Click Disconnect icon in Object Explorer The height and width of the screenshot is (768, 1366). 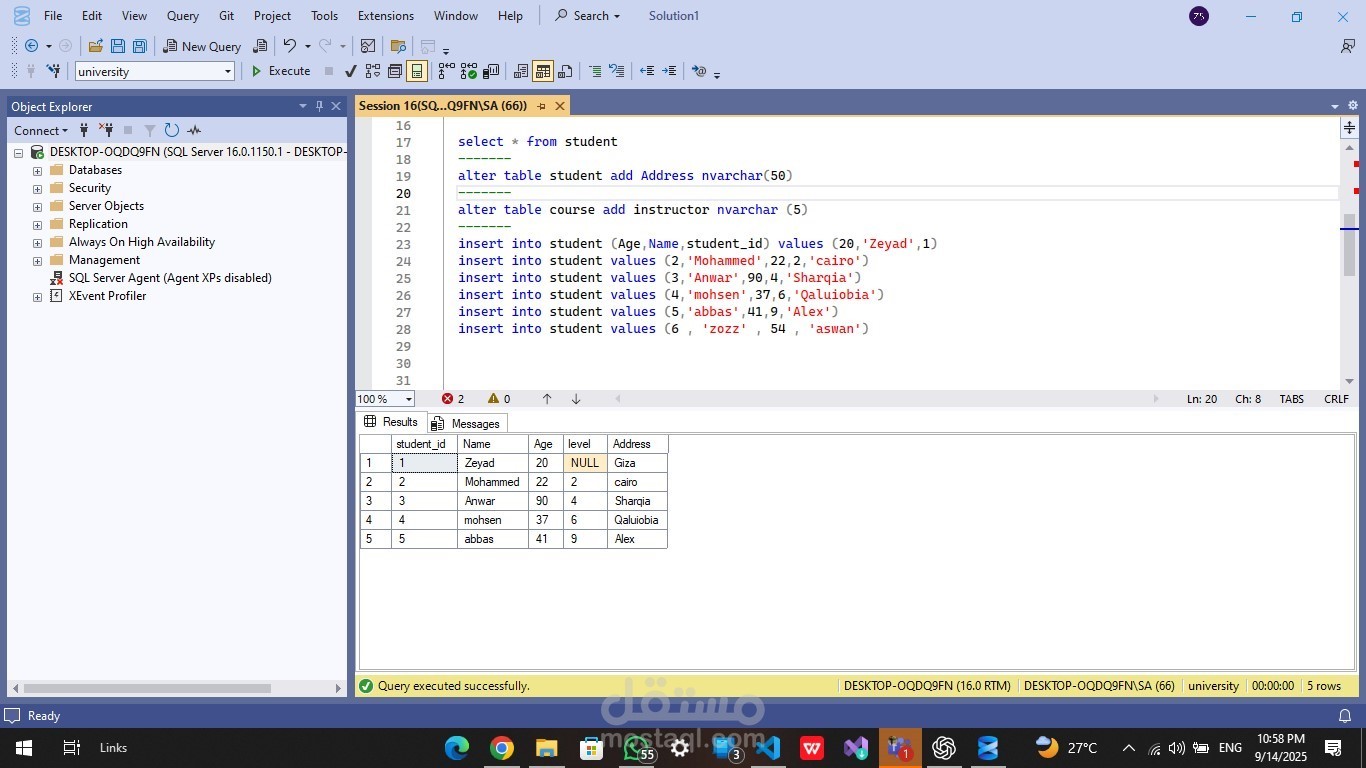click(106, 130)
